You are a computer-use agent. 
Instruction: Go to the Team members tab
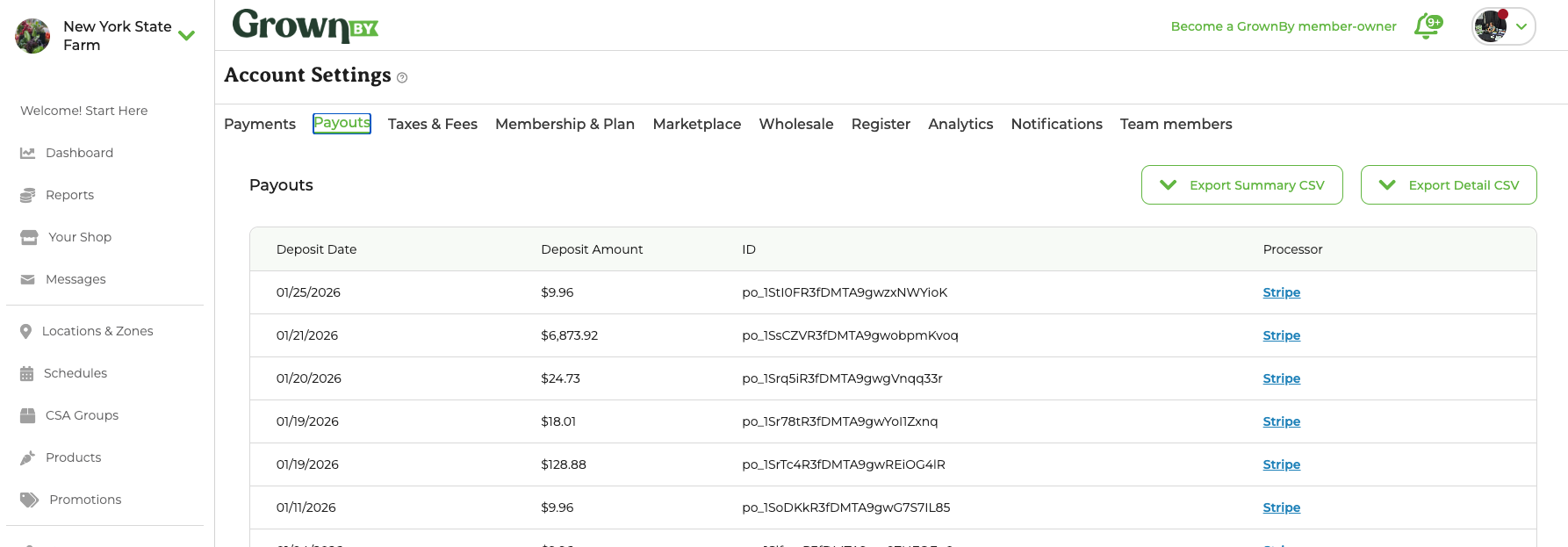pos(1176,124)
